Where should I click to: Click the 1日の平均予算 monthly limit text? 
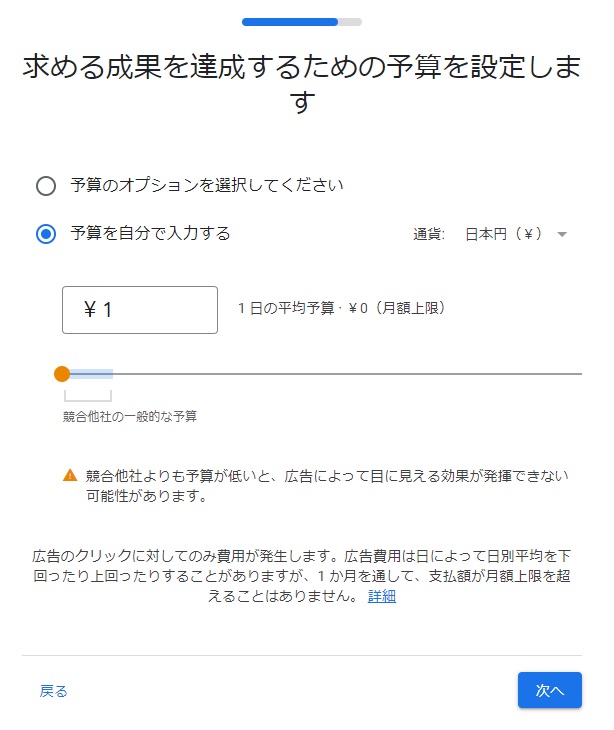click(x=341, y=308)
